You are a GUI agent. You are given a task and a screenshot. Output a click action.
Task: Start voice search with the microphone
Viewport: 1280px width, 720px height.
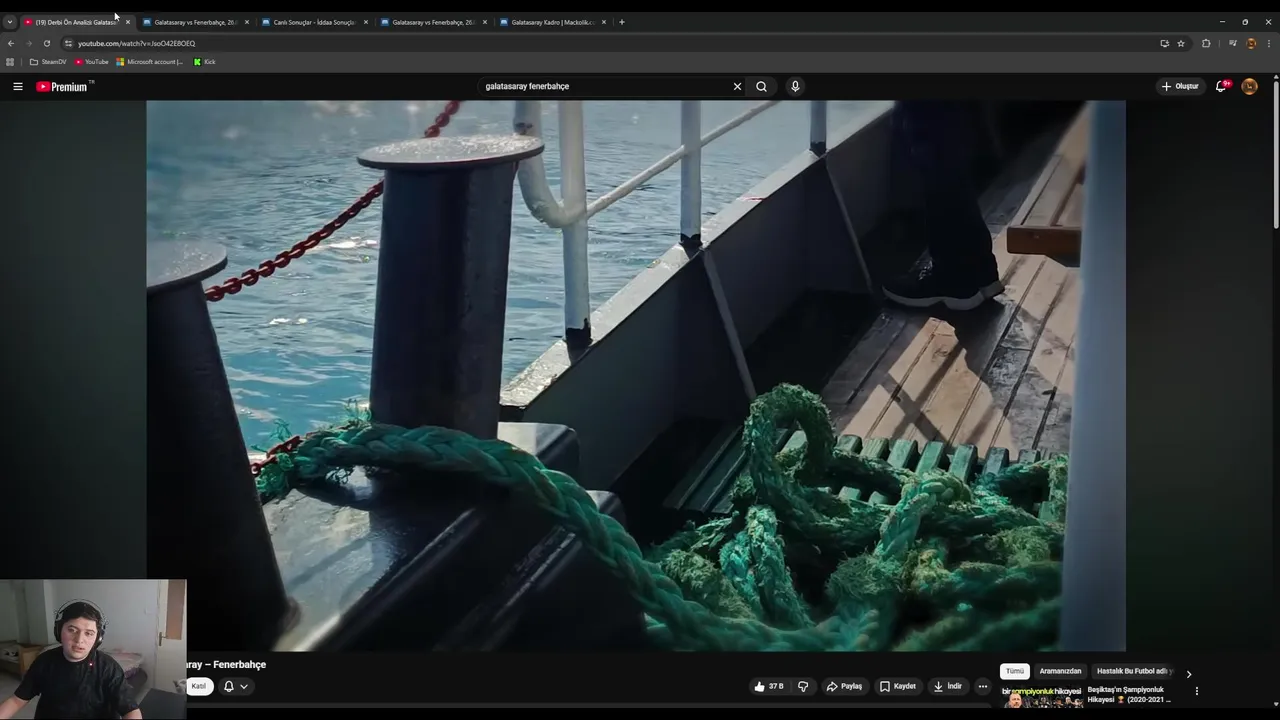[x=795, y=87]
